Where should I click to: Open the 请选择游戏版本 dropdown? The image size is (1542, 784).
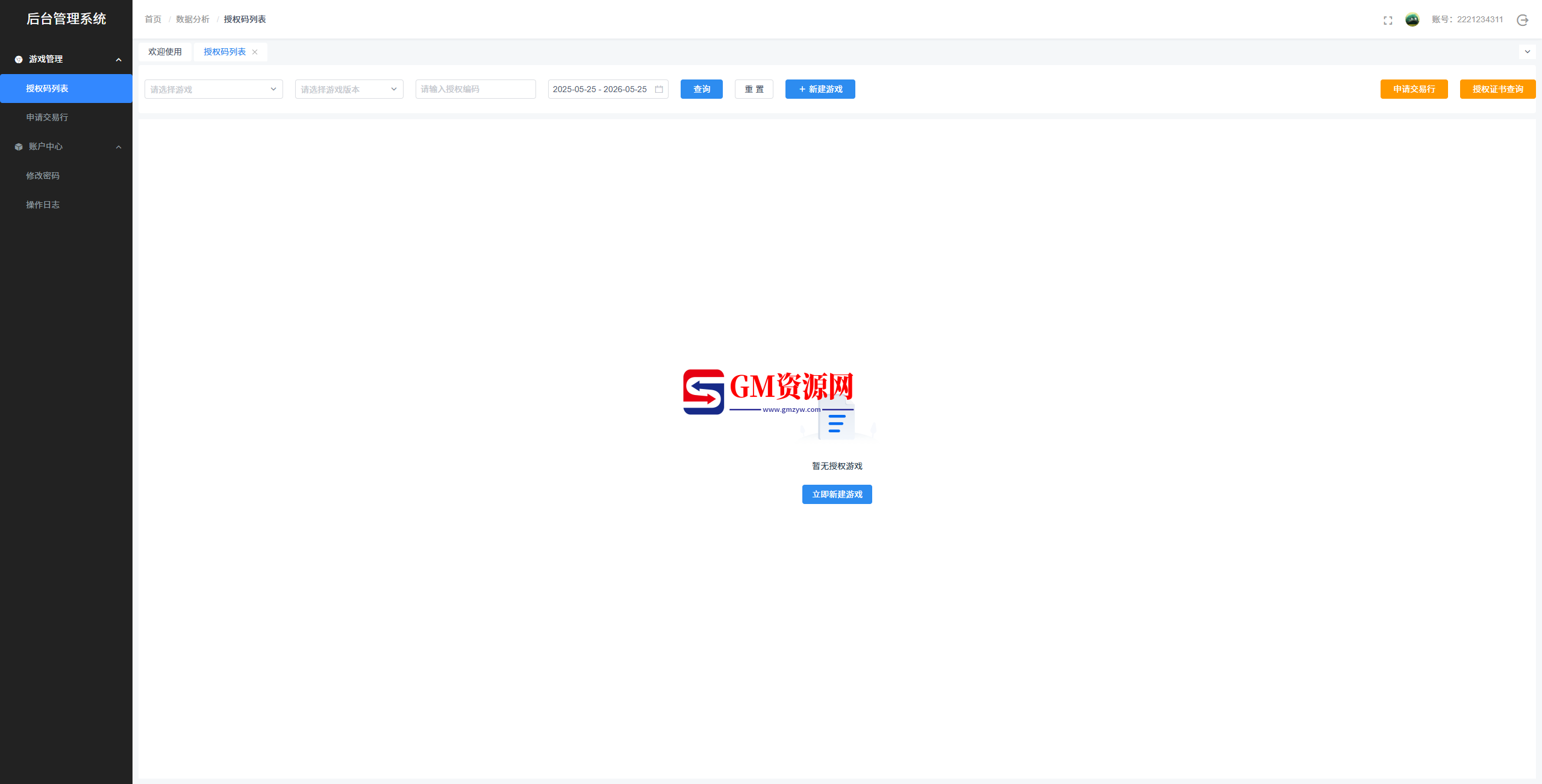349,89
